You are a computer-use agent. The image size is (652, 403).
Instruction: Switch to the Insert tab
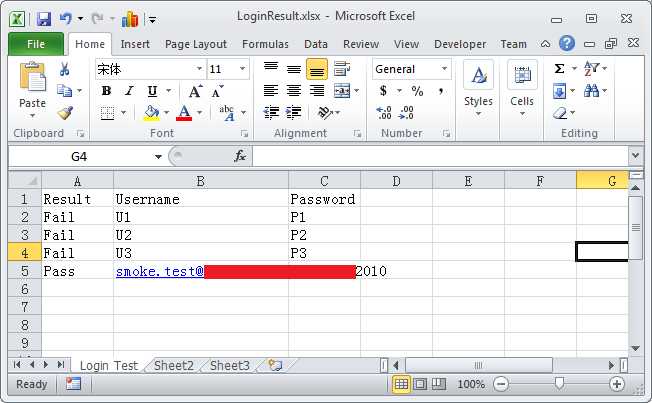coord(135,44)
